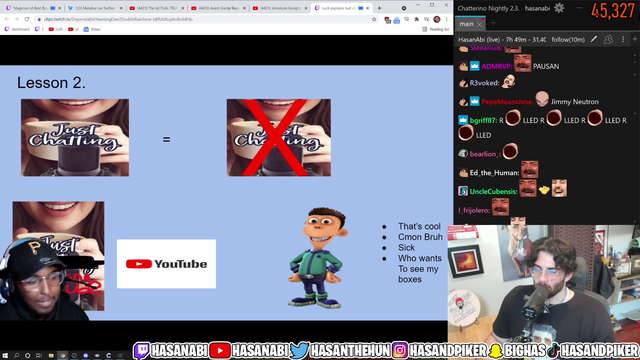640x360 pixels.
Task: Select the JusX explains Just Chatting tab
Action: coord(341,8)
